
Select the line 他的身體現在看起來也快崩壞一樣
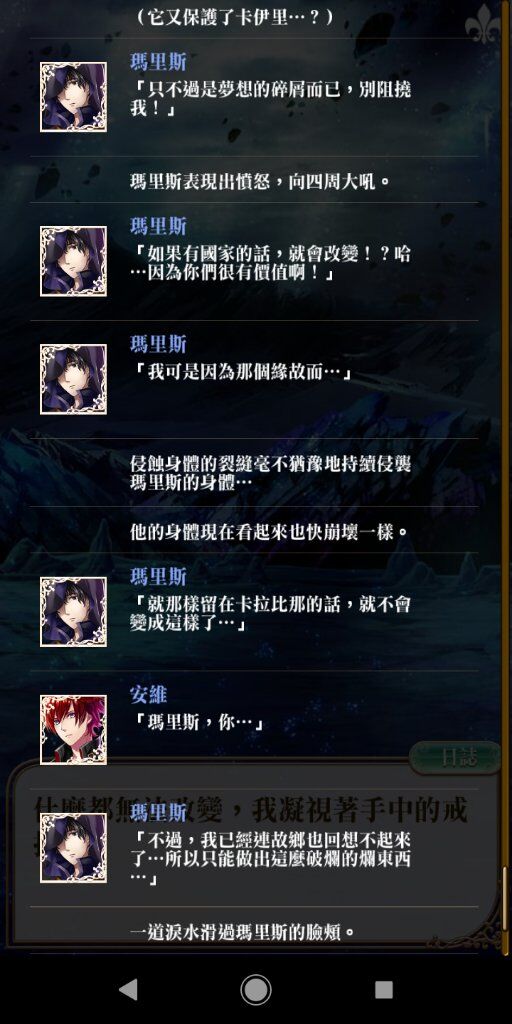269,531
